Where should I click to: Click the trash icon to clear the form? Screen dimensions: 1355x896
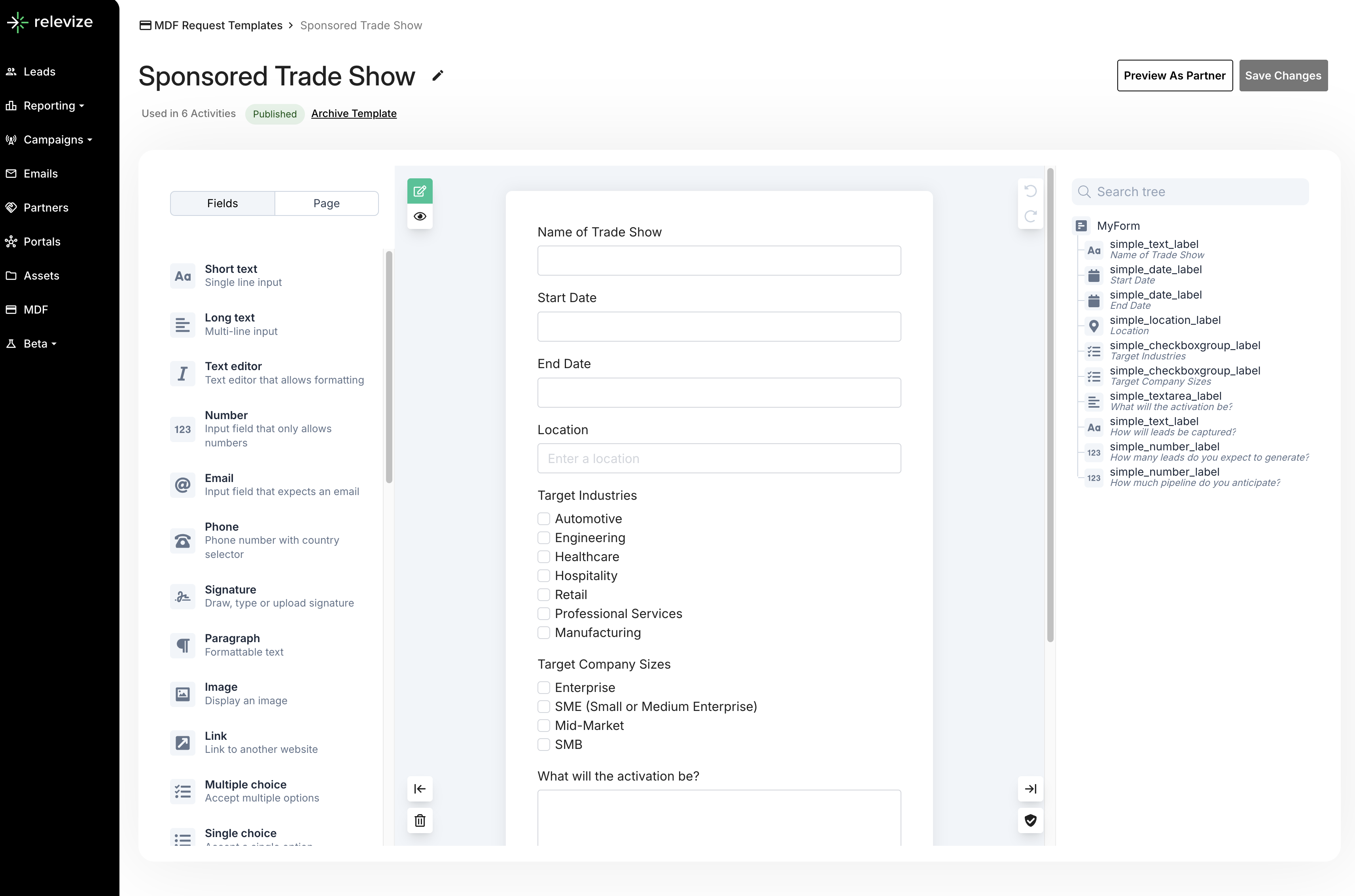420,820
